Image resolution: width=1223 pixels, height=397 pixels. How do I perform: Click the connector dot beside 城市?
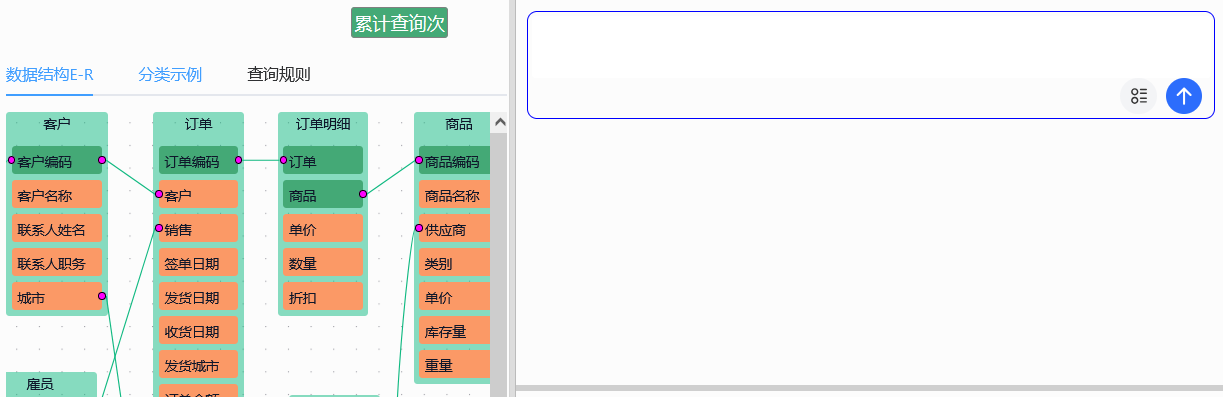tap(102, 296)
